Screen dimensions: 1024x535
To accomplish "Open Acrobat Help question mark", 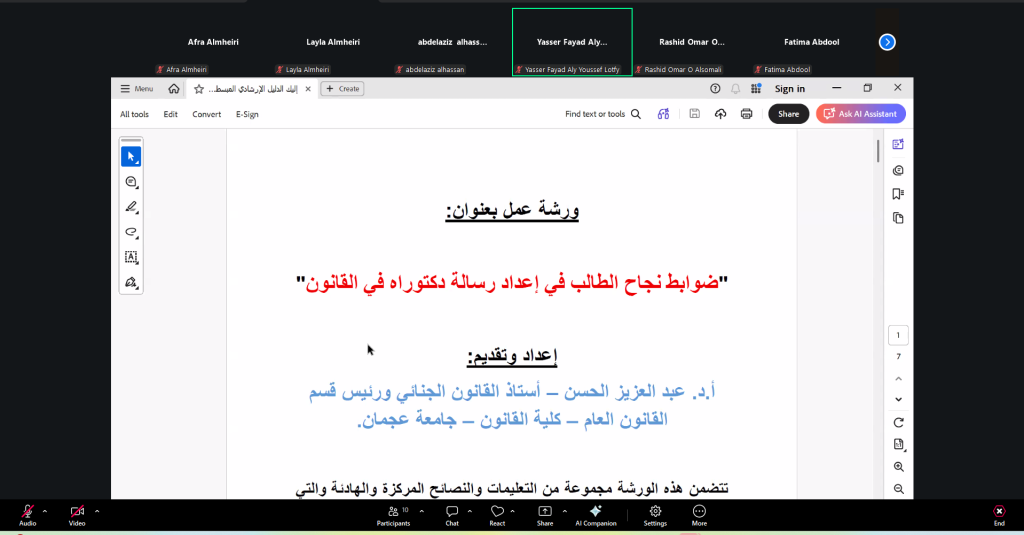I will click(x=715, y=89).
